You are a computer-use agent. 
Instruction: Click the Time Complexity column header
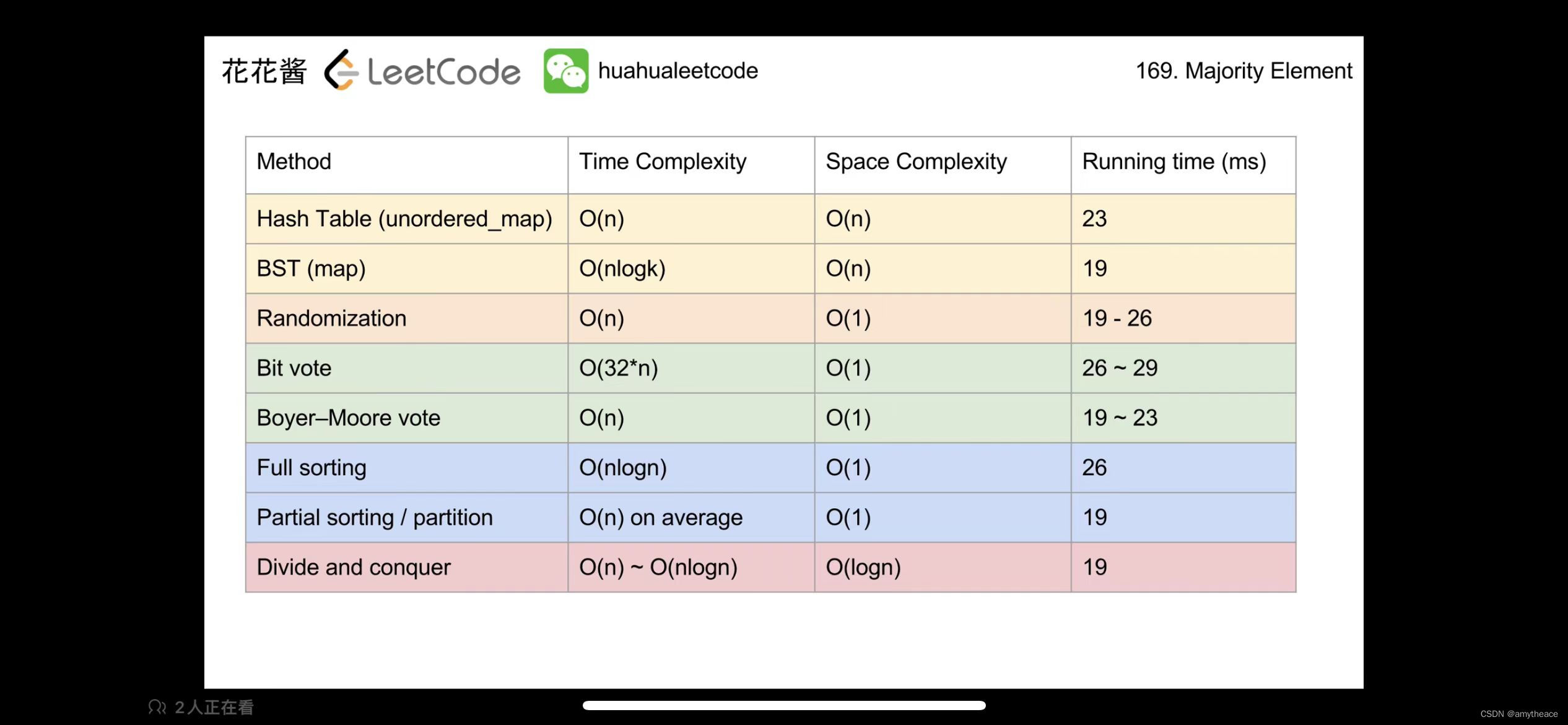click(663, 162)
